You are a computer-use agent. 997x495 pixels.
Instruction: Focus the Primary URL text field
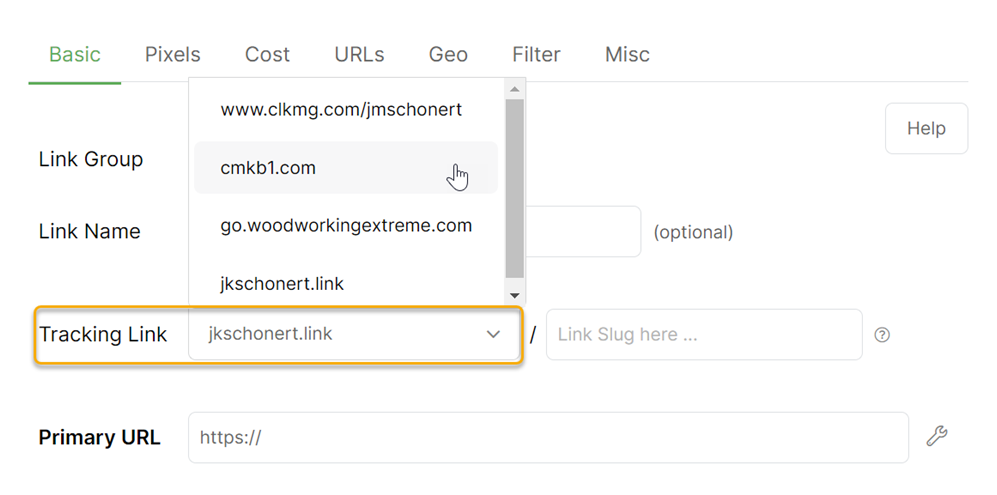click(x=548, y=437)
